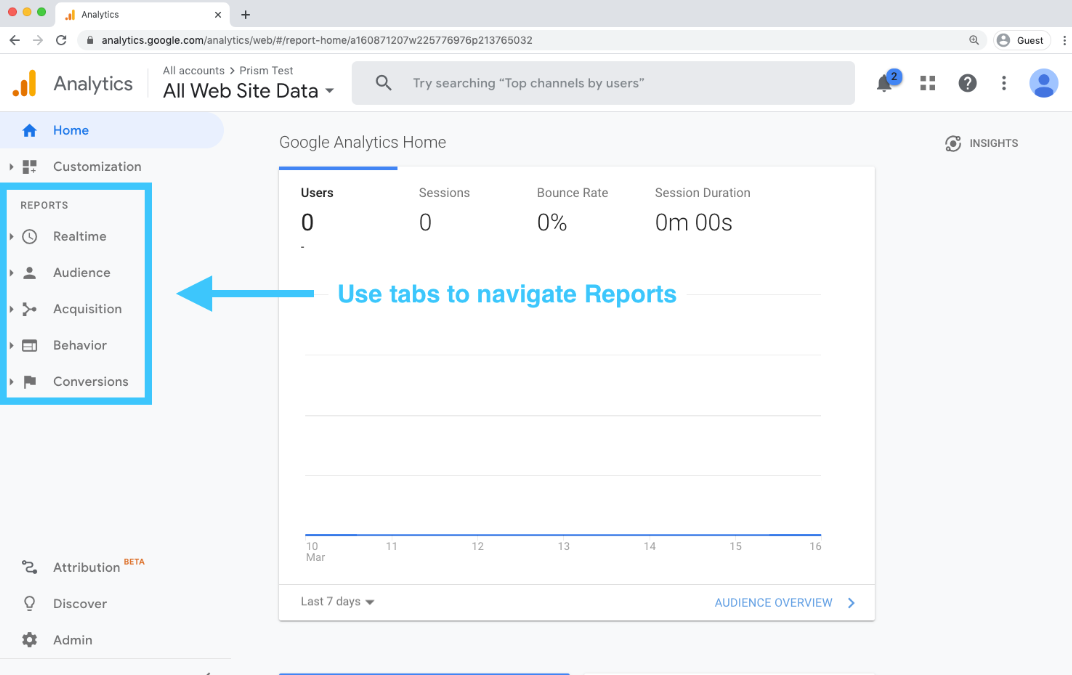Click All accounts breadcrumb
The height and width of the screenshot is (675, 1072).
pos(193,70)
